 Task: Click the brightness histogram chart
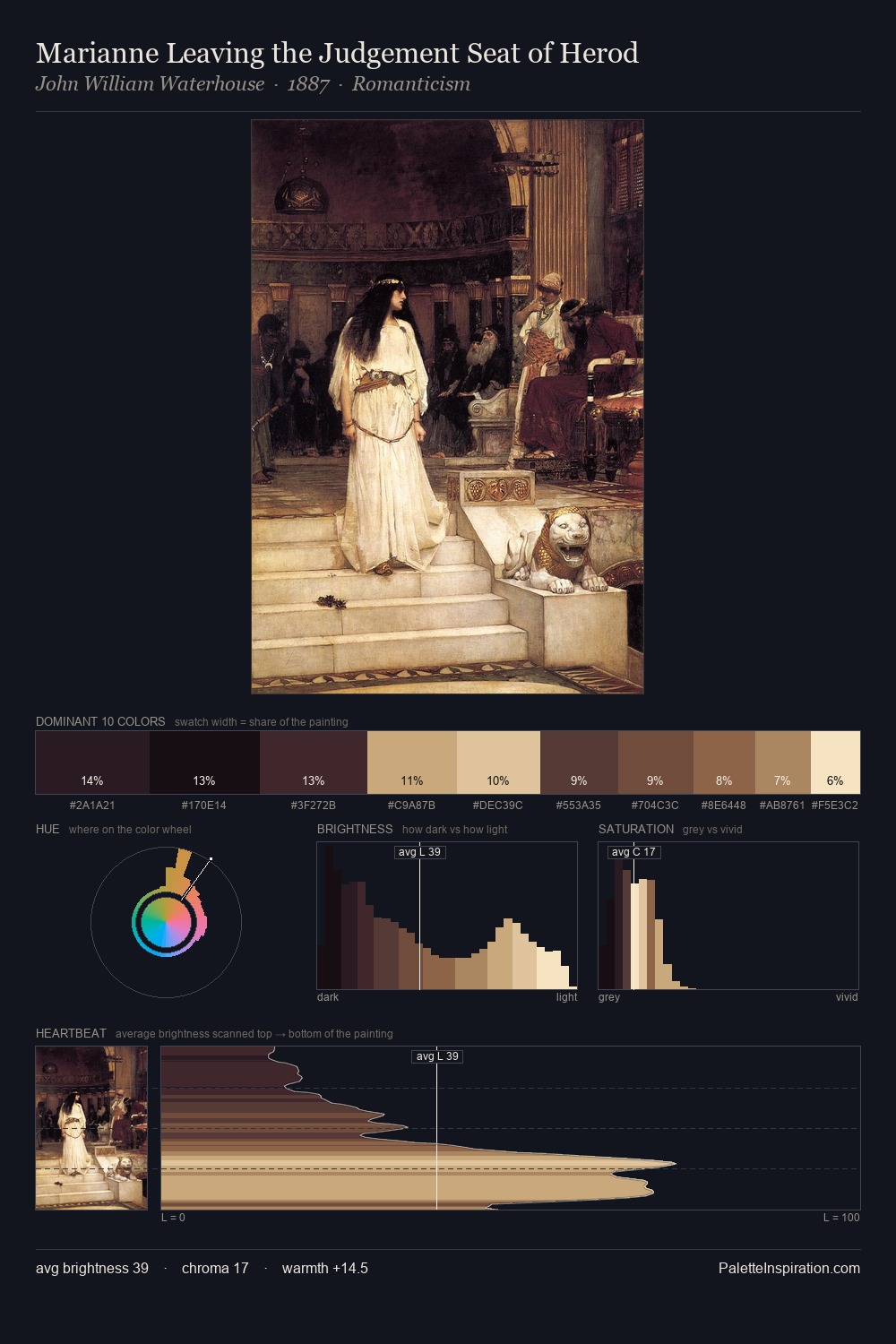447,916
